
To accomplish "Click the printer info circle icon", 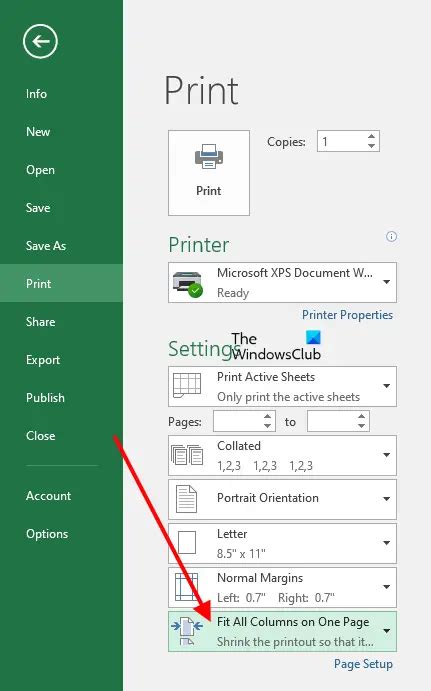I will 391,237.
